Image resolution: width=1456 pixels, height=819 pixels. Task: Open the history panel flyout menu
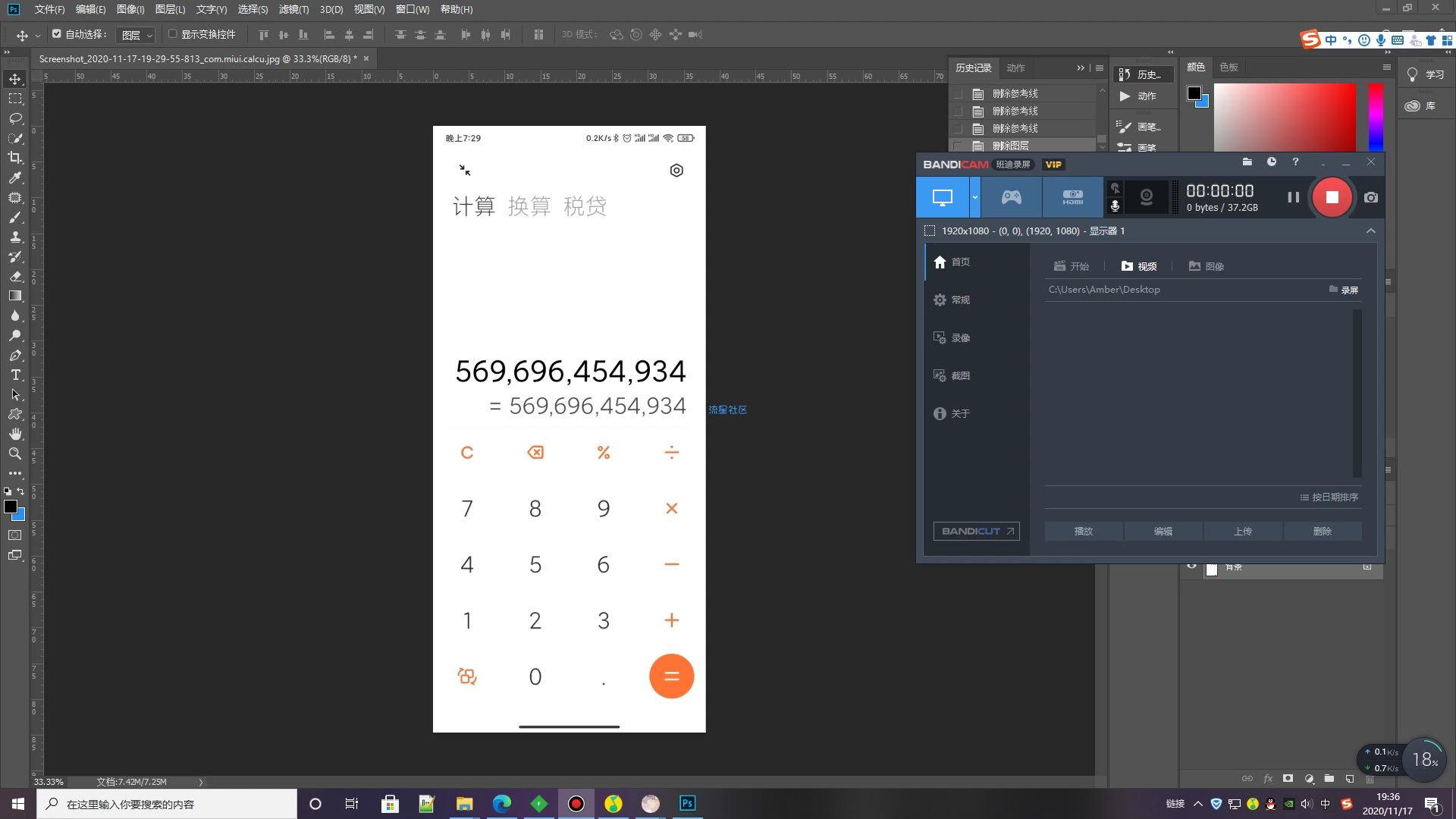pyautogui.click(x=1100, y=67)
